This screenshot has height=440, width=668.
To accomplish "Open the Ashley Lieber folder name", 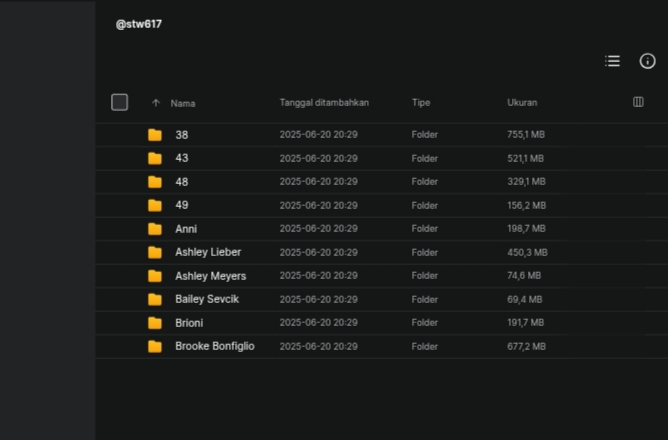I will (x=208, y=252).
